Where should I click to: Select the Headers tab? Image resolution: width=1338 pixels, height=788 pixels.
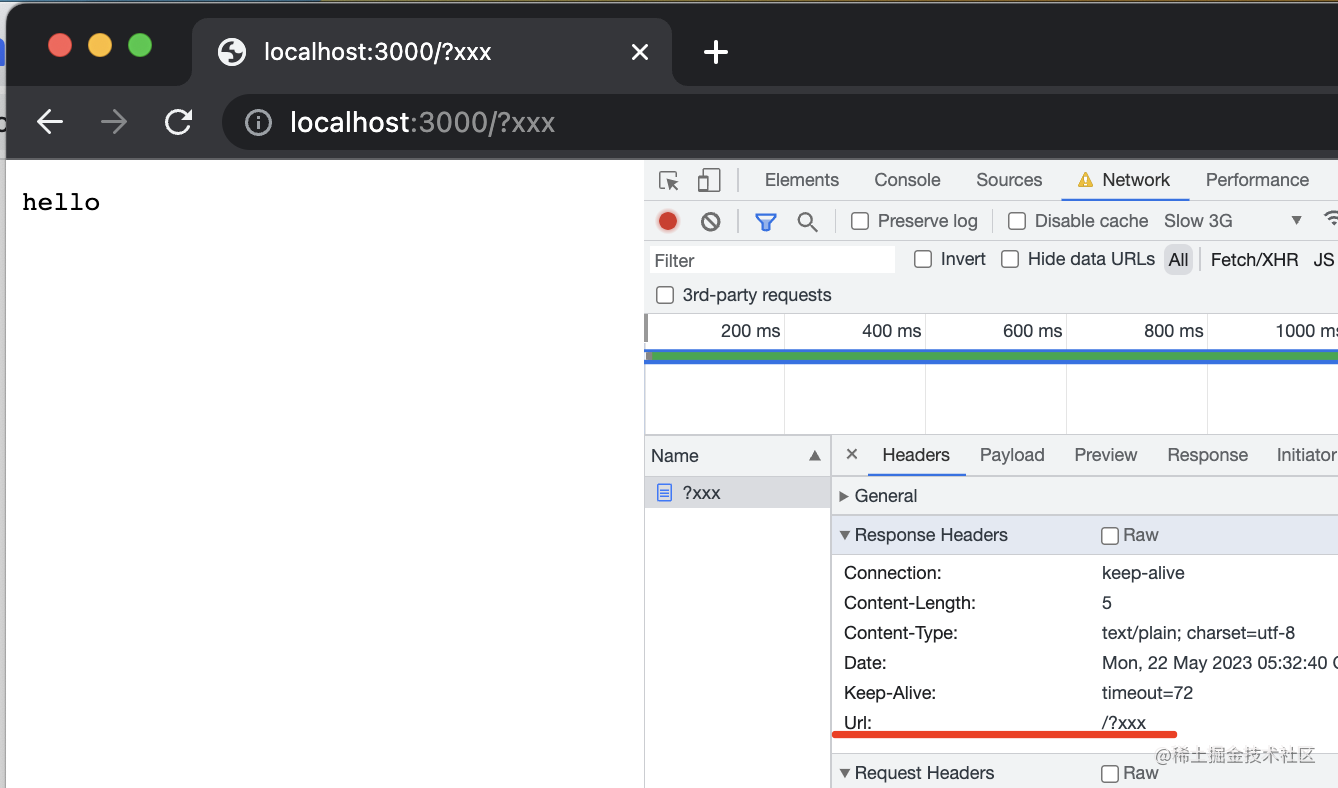[x=916, y=455]
